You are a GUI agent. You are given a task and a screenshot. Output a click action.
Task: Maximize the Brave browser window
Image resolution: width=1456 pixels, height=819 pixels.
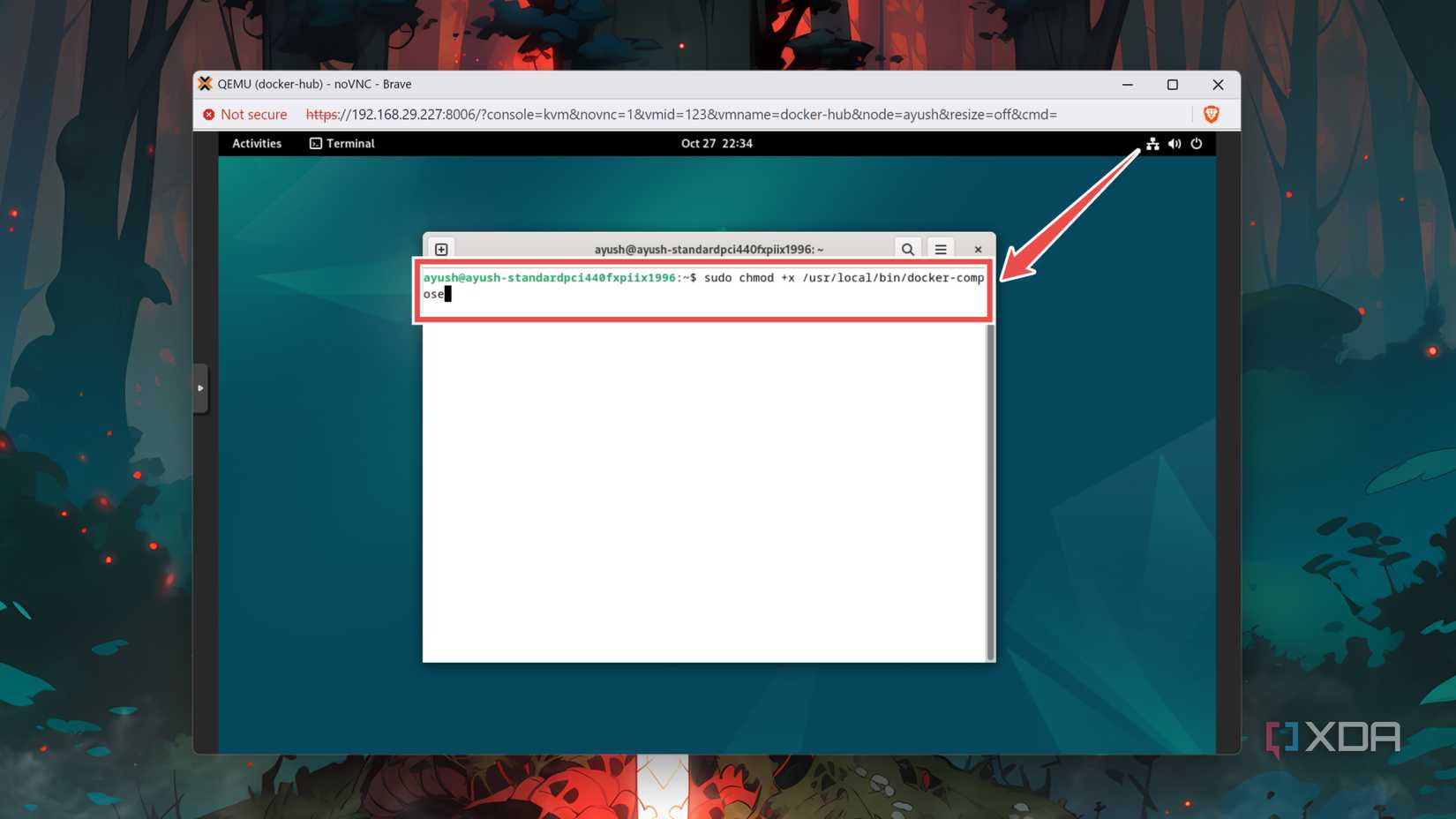pyautogui.click(x=1173, y=84)
